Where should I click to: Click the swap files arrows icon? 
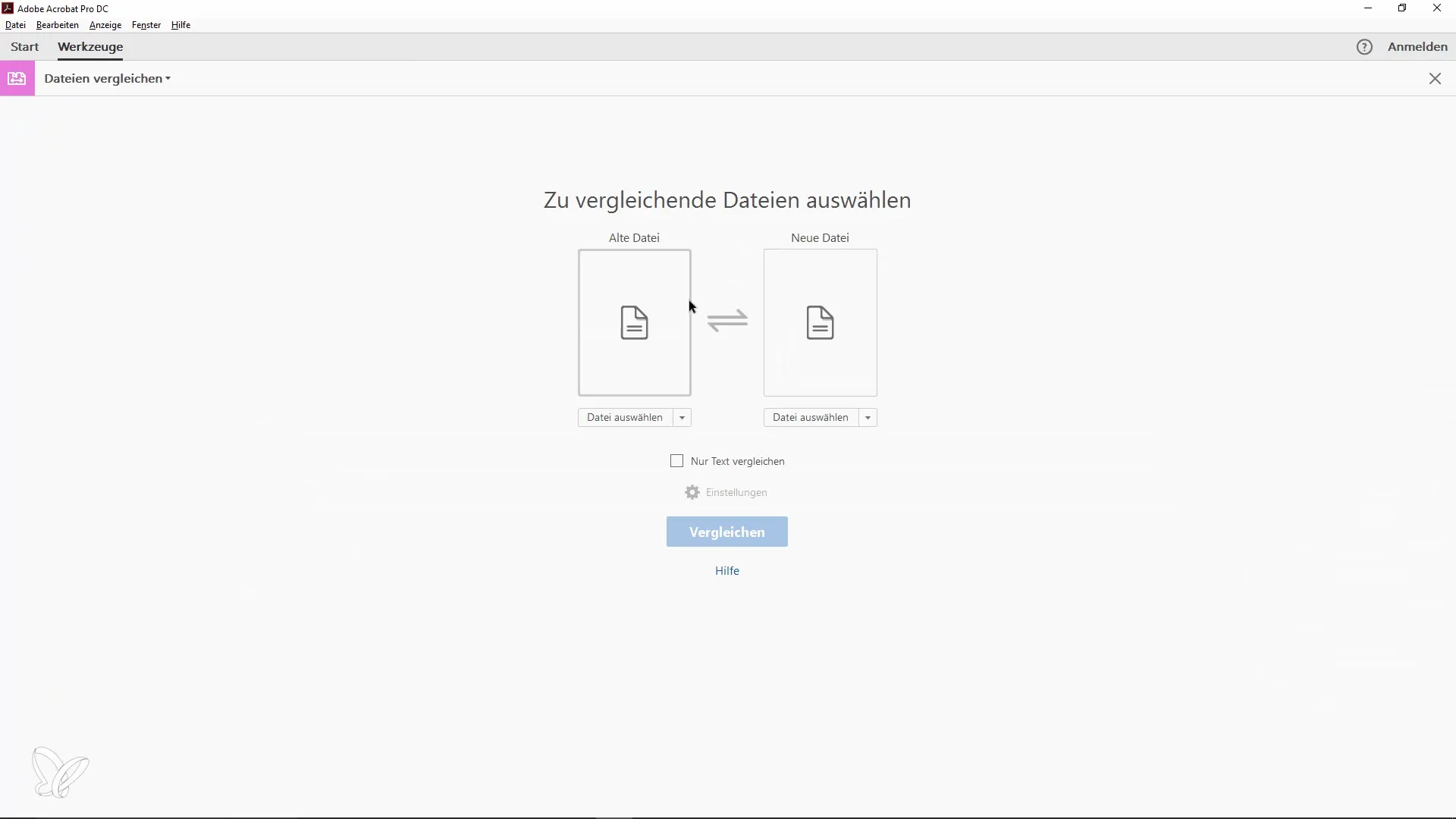pyautogui.click(x=727, y=321)
